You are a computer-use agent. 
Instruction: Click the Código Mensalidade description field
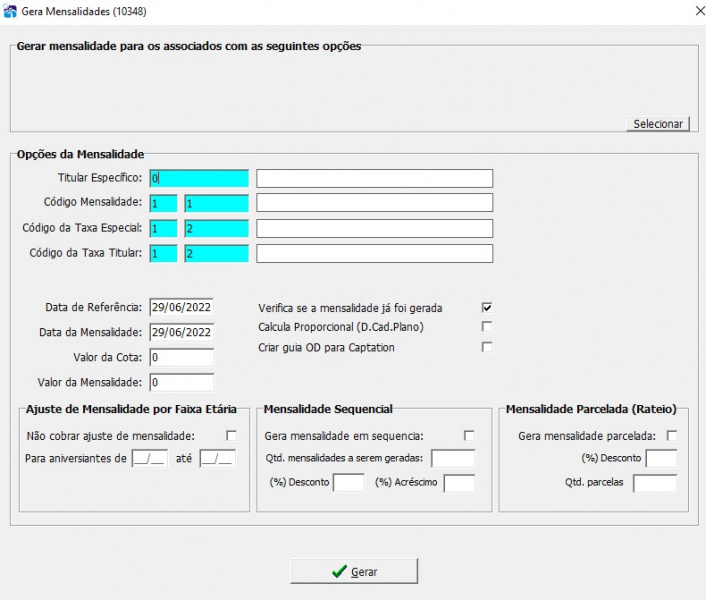(x=375, y=203)
